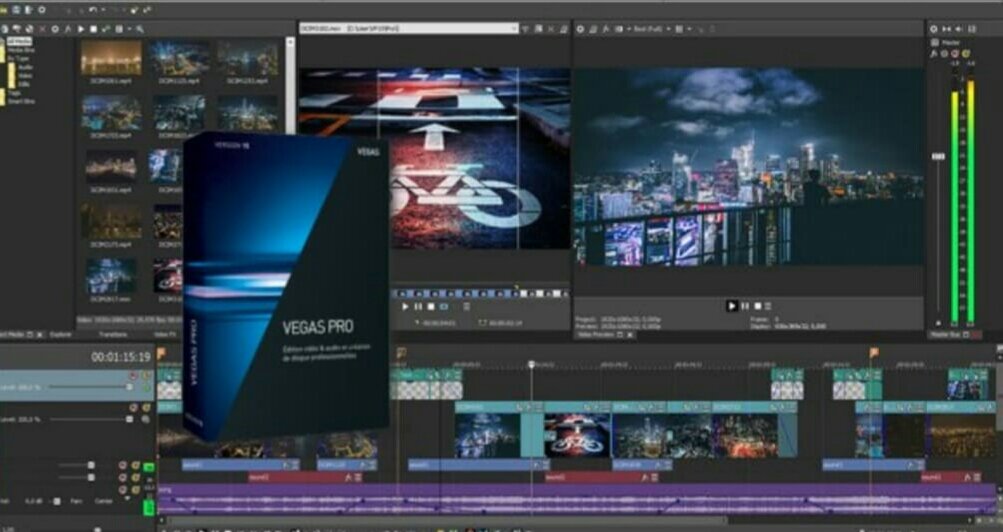The image size is (1003, 532).
Task: Select the bicycle lane clip on timeline
Action: 578,435
